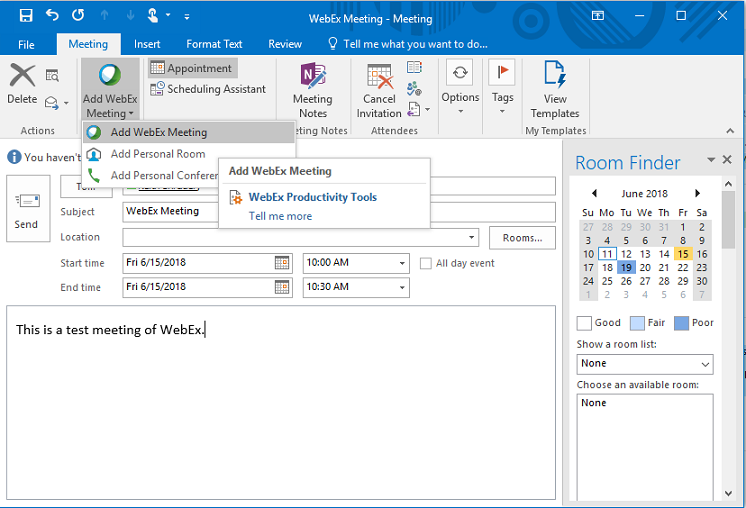746x508 pixels.
Task: Open the File tab
Action: [26, 44]
